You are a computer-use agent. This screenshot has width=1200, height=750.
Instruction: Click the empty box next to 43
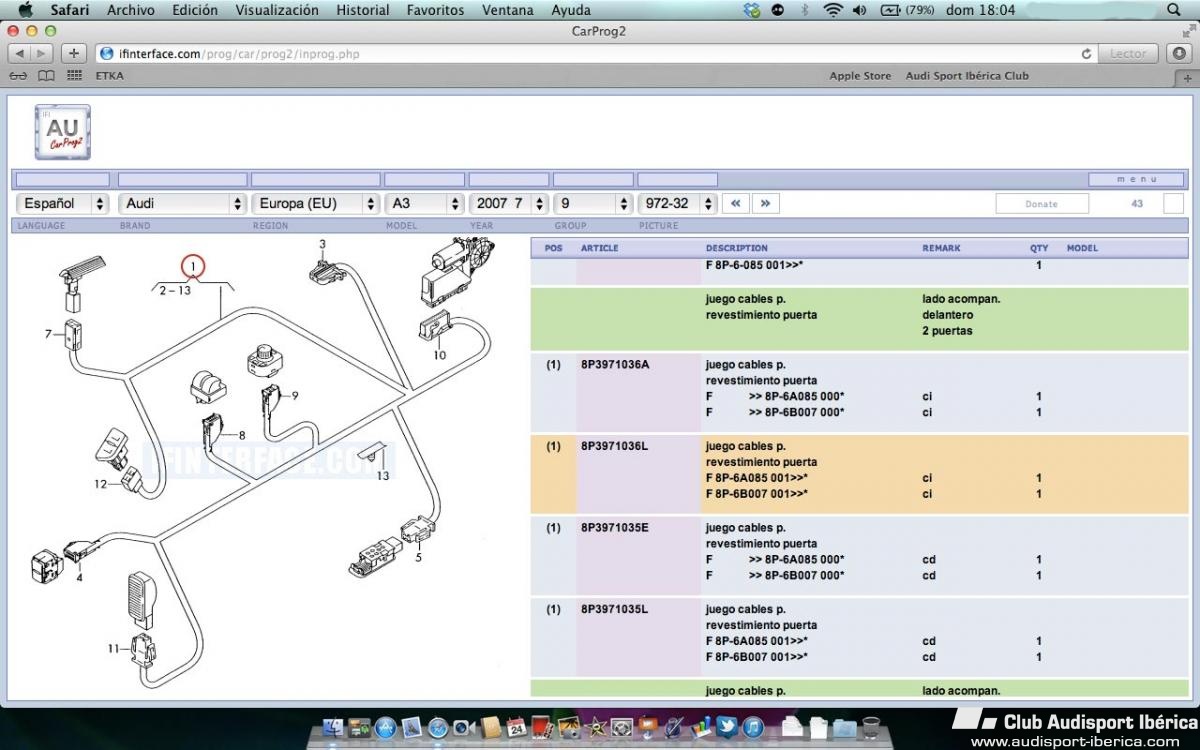(x=1174, y=203)
